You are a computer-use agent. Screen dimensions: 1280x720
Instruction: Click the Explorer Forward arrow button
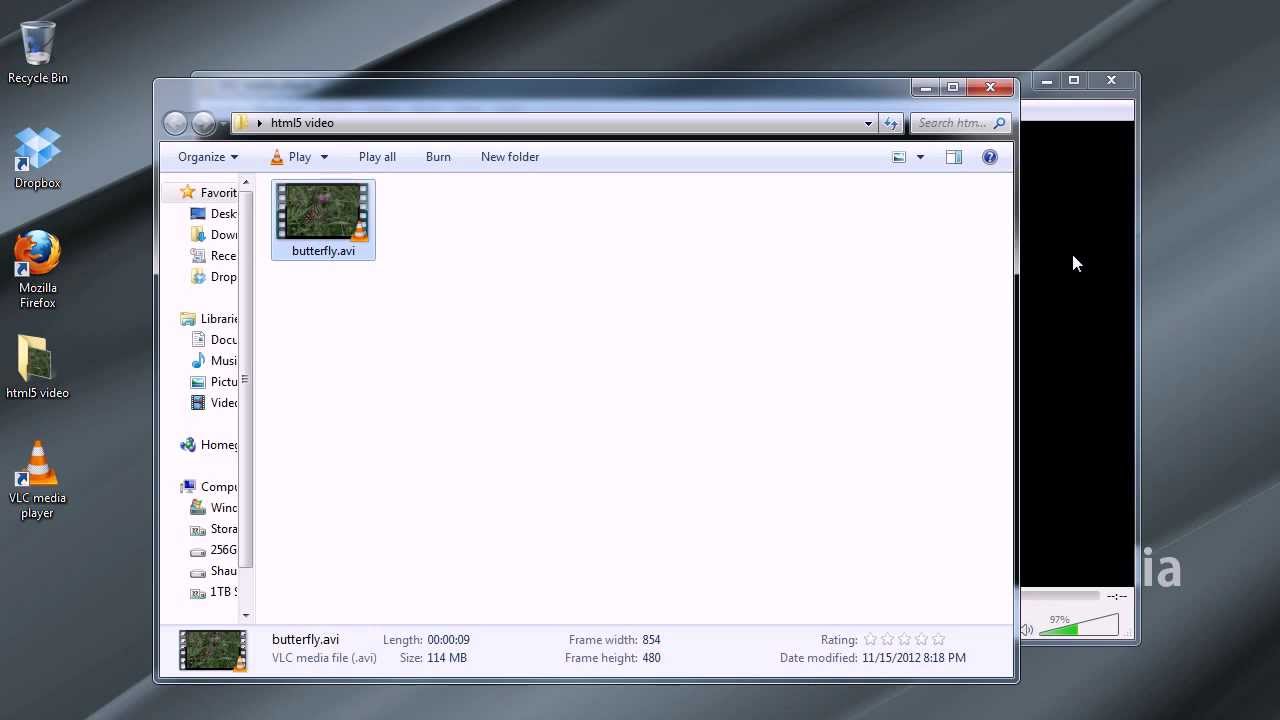pyautogui.click(x=203, y=123)
